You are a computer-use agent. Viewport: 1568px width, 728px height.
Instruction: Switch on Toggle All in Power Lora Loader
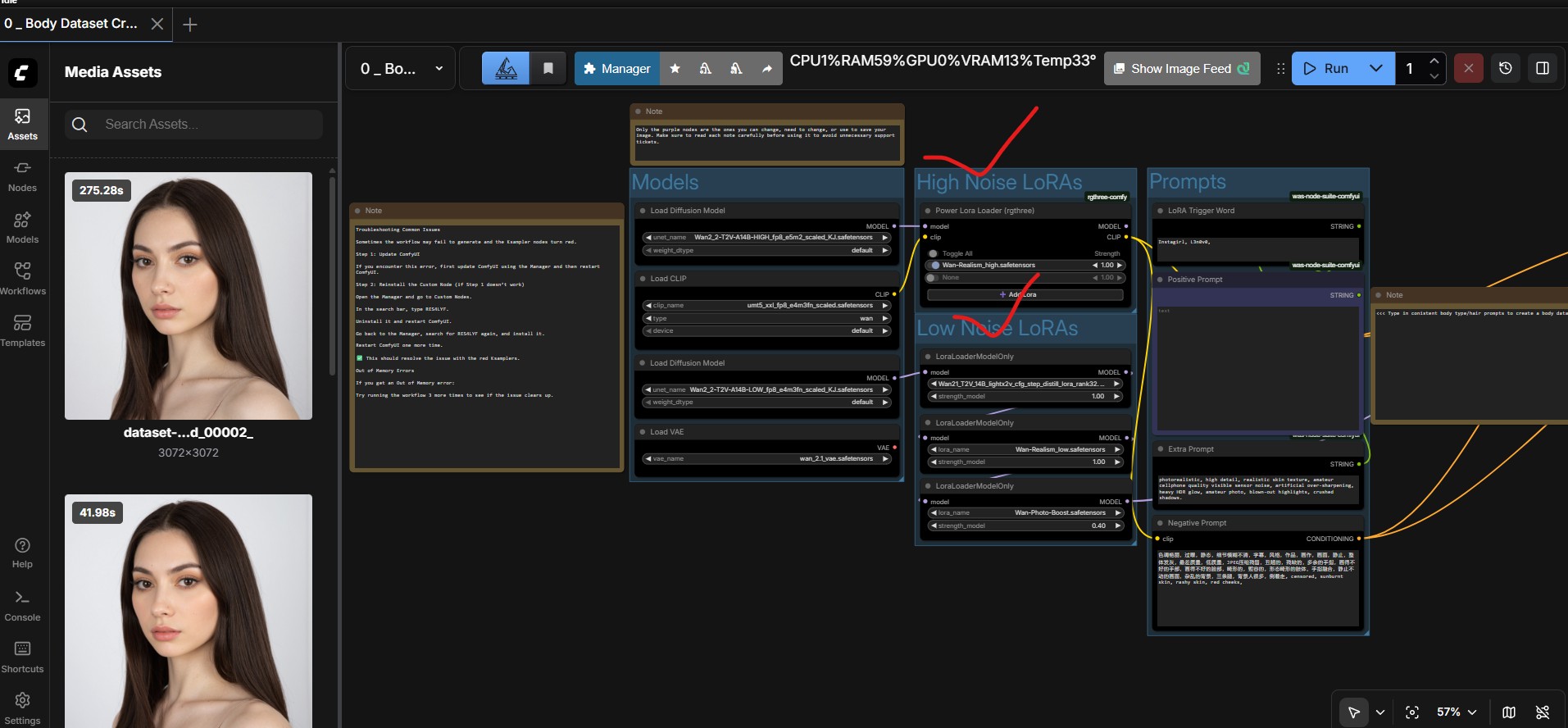[x=933, y=253]
